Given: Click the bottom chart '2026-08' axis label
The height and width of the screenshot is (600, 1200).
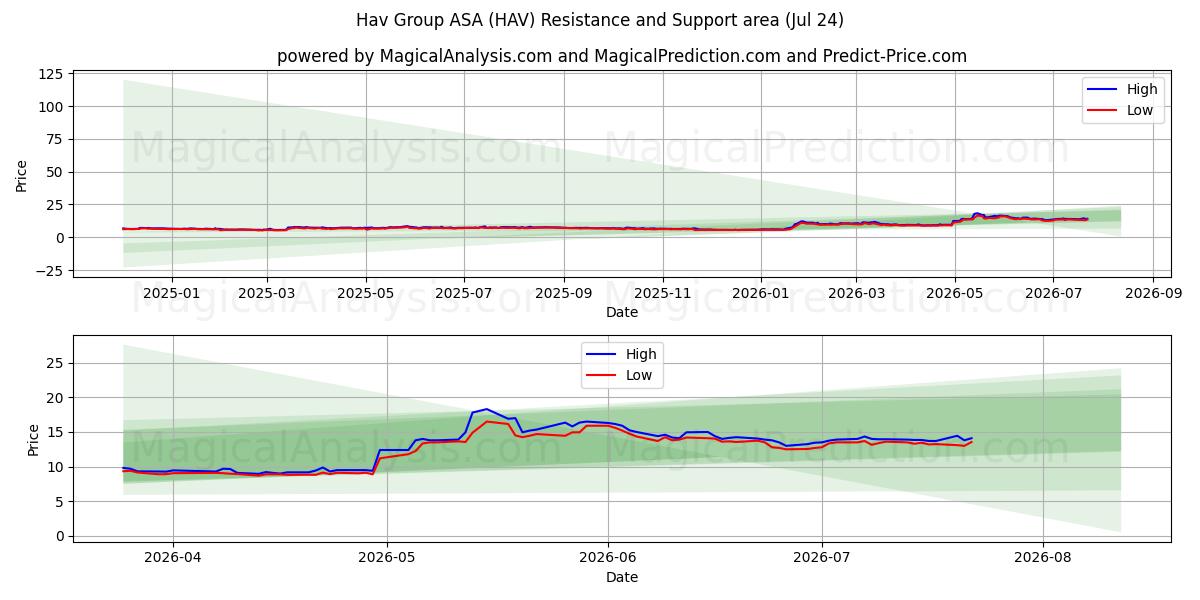Looking at the screenshot, I should click(1043, 558).
